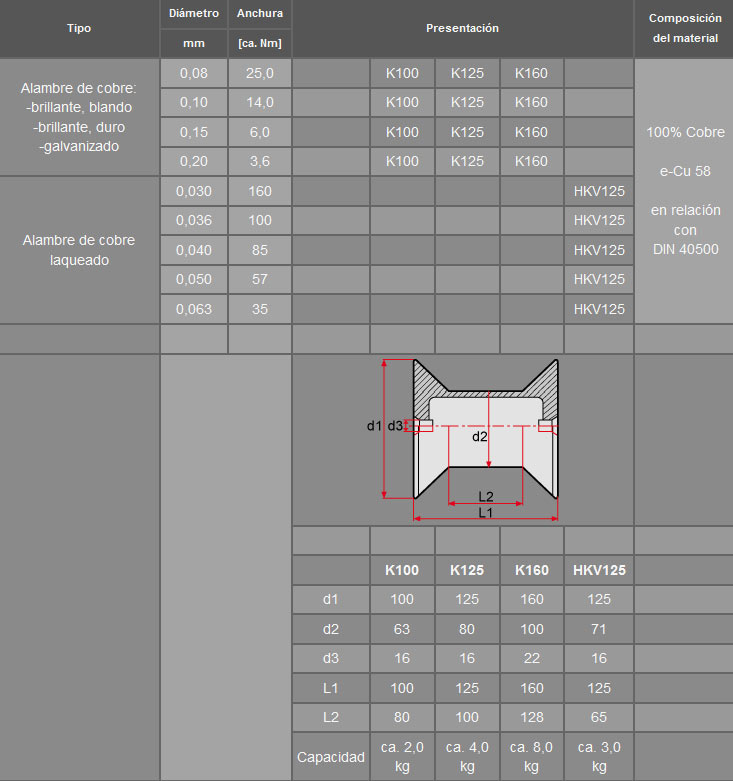Viewport: 733px width, 781px height.
Task: Click Anchura value 6,0
Action: click(x=260, y=132)
